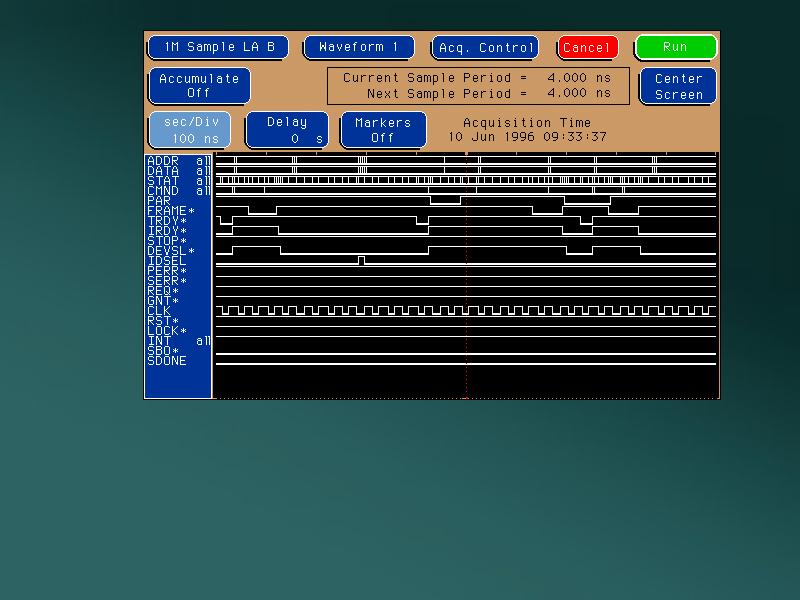Select the sec/Div 100 ns field
The image size is (800, 600).
pyautogui.click(x=190, y=130)
